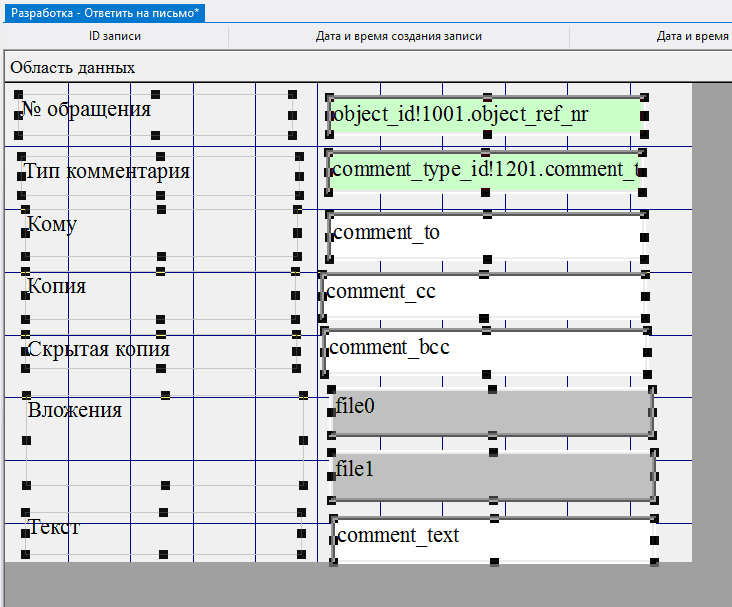The image size is (732, 607).
Task: Click the object_ref_nr green field
Action: tap(485, 115)
